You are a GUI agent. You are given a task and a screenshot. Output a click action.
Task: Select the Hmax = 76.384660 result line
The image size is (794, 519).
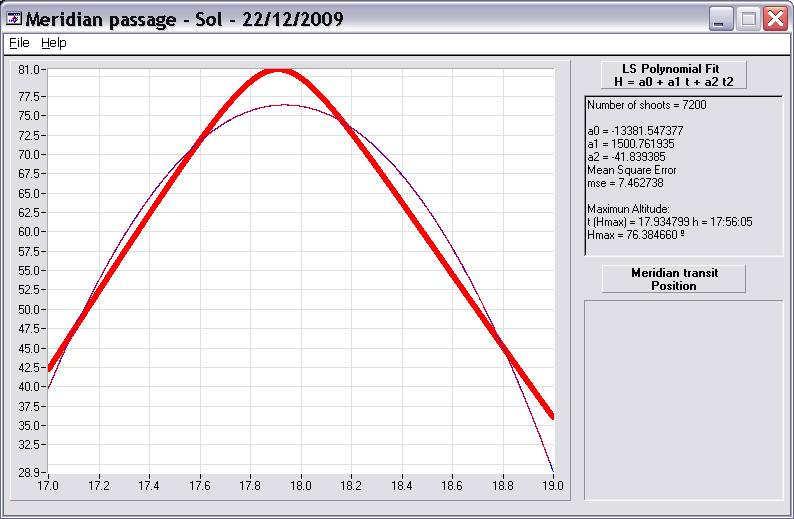(635, 235)
